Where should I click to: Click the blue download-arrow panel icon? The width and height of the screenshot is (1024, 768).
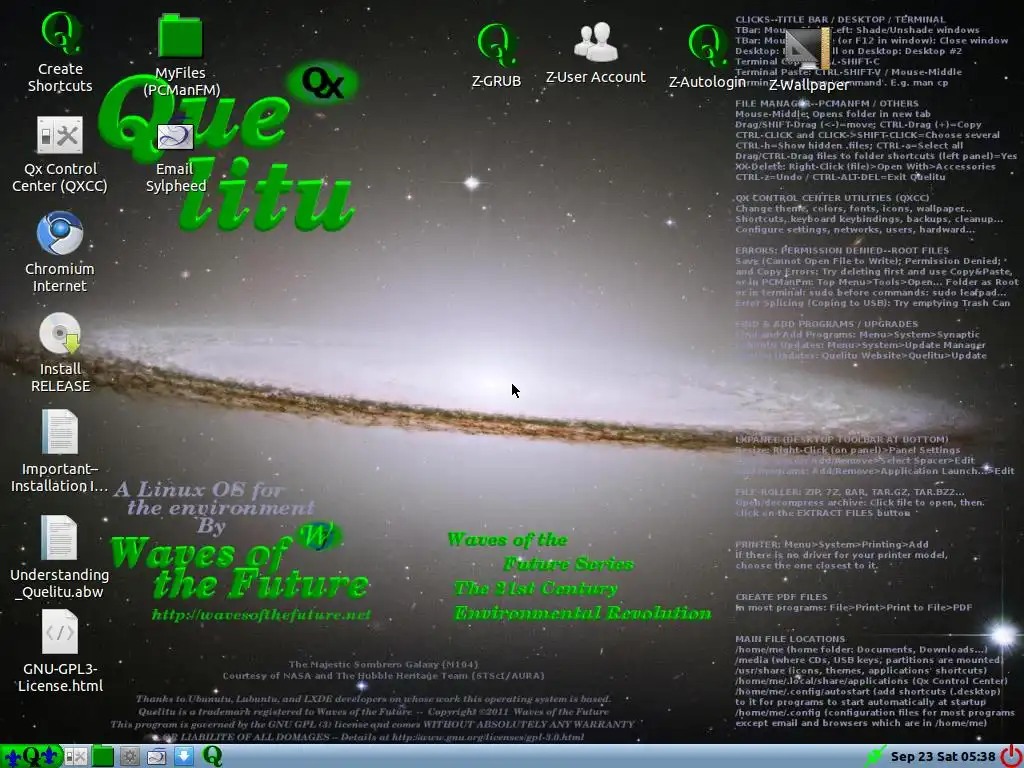184,756
